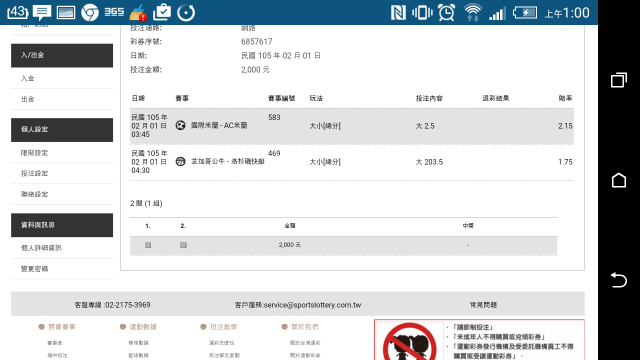The height and width of the screenshot is (360, 640).
Task: Open the 運動數據 footer heading
Action: tap(143, 327)
